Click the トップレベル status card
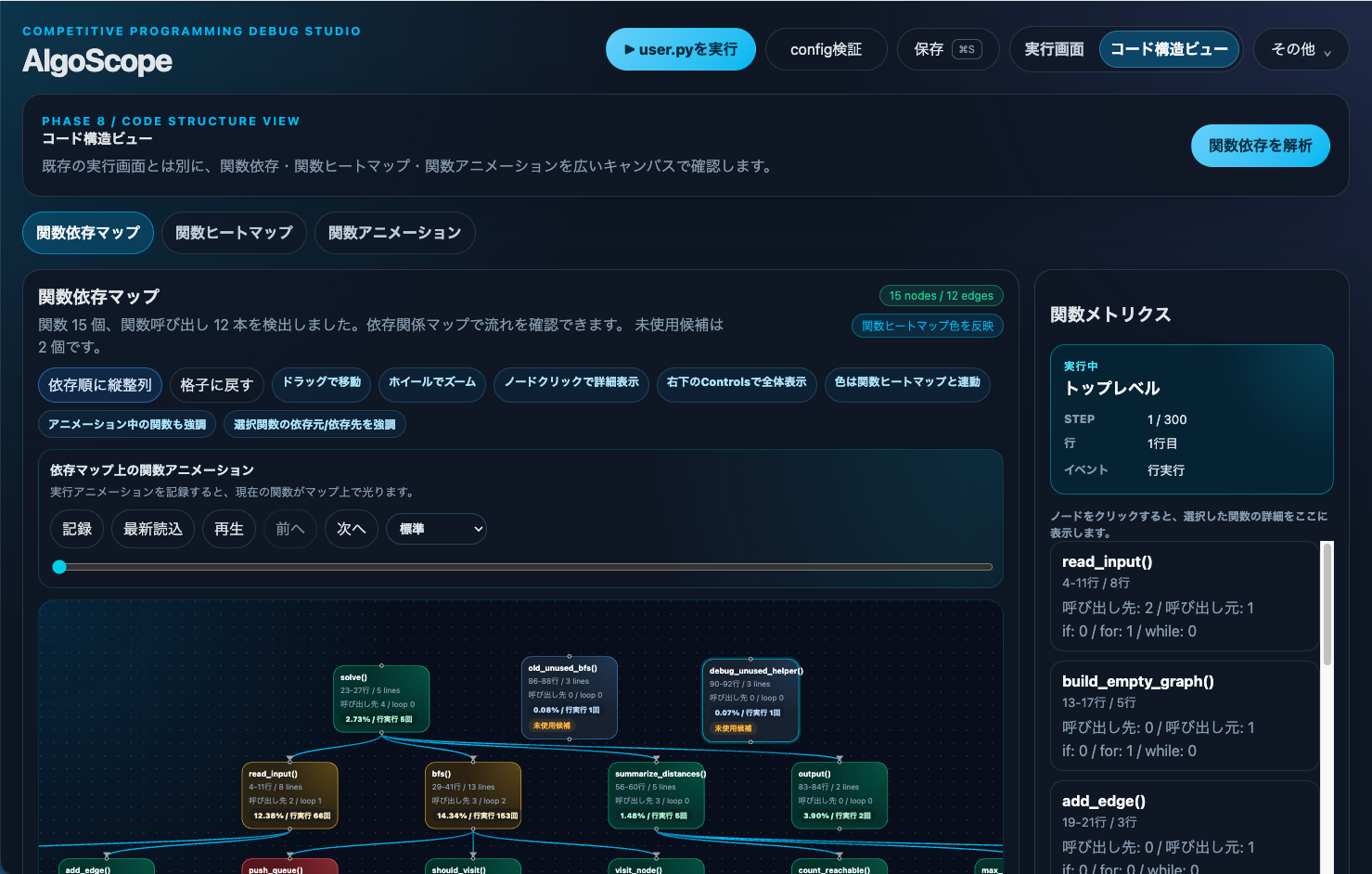This screenshot has width=1372, height=874. [x=1191, y=419]
